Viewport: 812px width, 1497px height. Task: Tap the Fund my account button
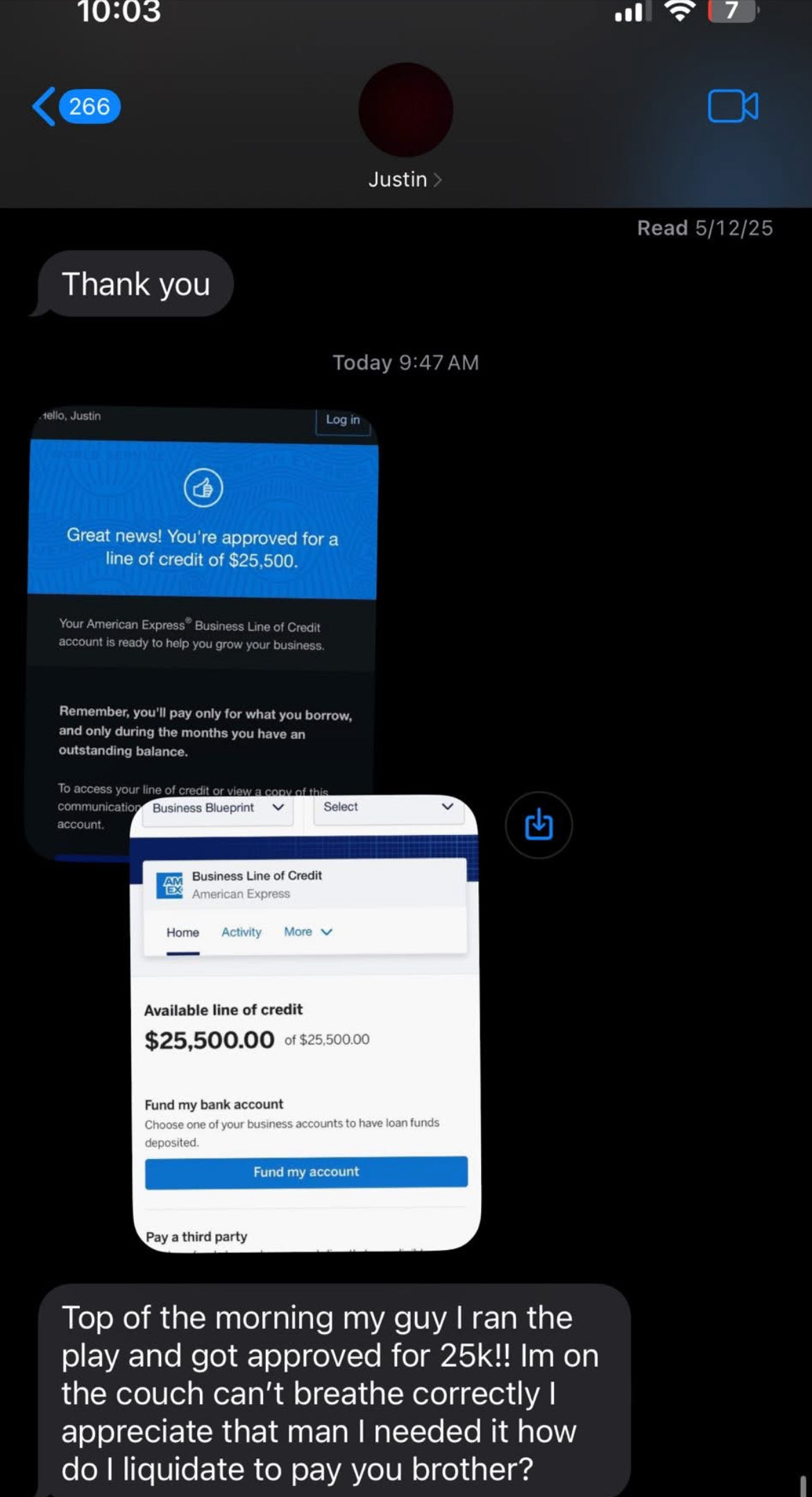[306, 1172]
